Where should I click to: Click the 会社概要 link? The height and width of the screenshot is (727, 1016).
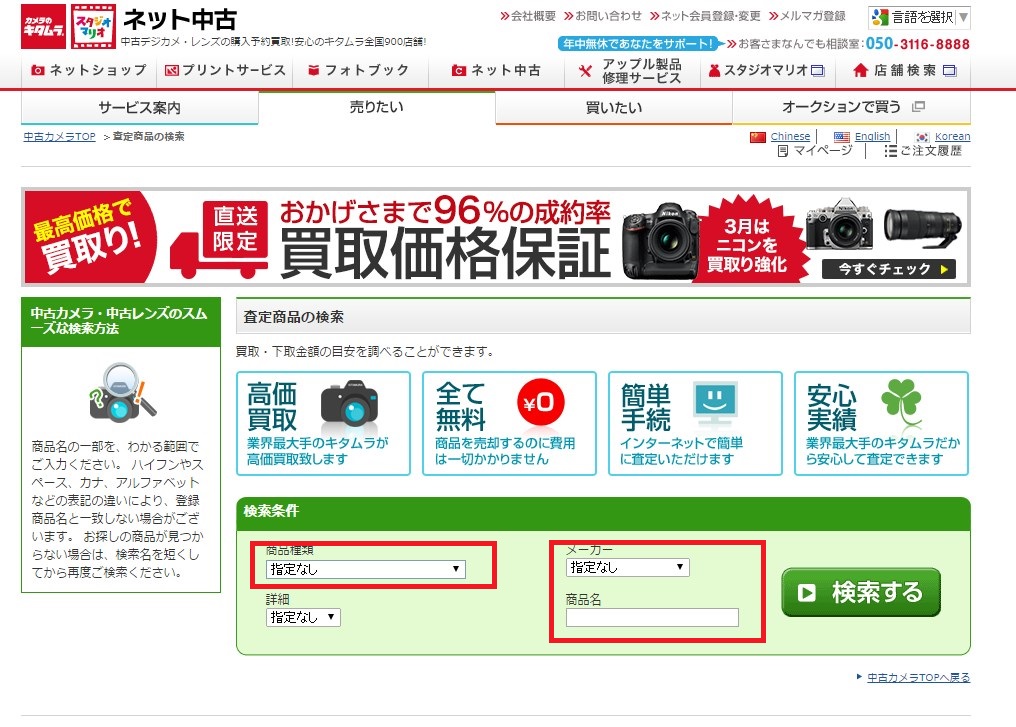coord(527,16)
